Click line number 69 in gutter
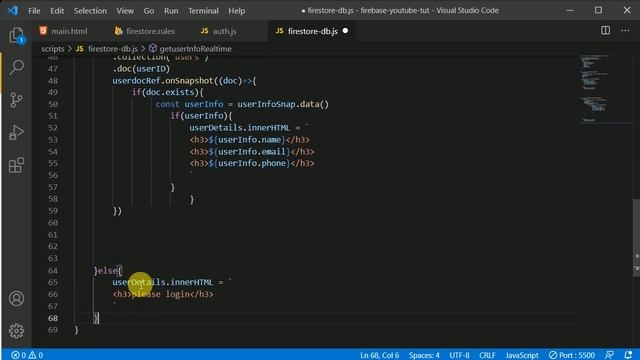 point(53,330)
